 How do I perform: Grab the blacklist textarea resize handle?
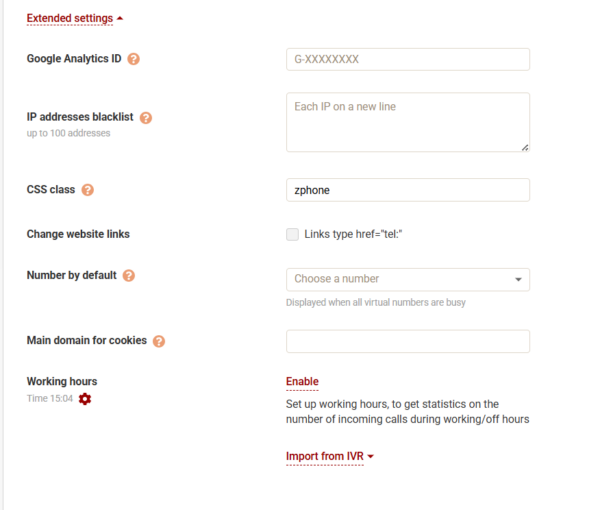(524, 147)
